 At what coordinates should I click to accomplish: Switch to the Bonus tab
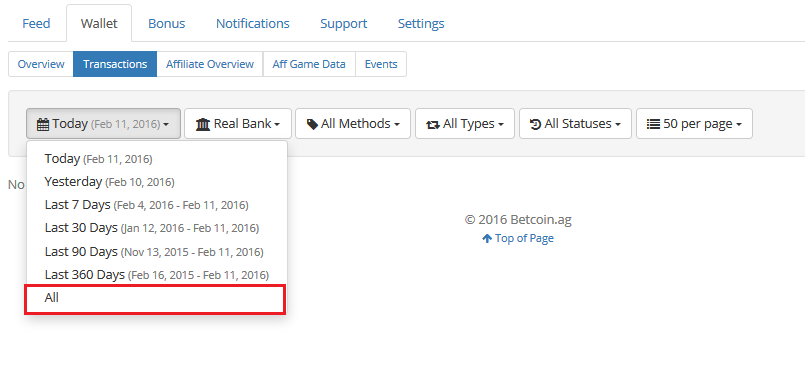click(x=166, y=24)
